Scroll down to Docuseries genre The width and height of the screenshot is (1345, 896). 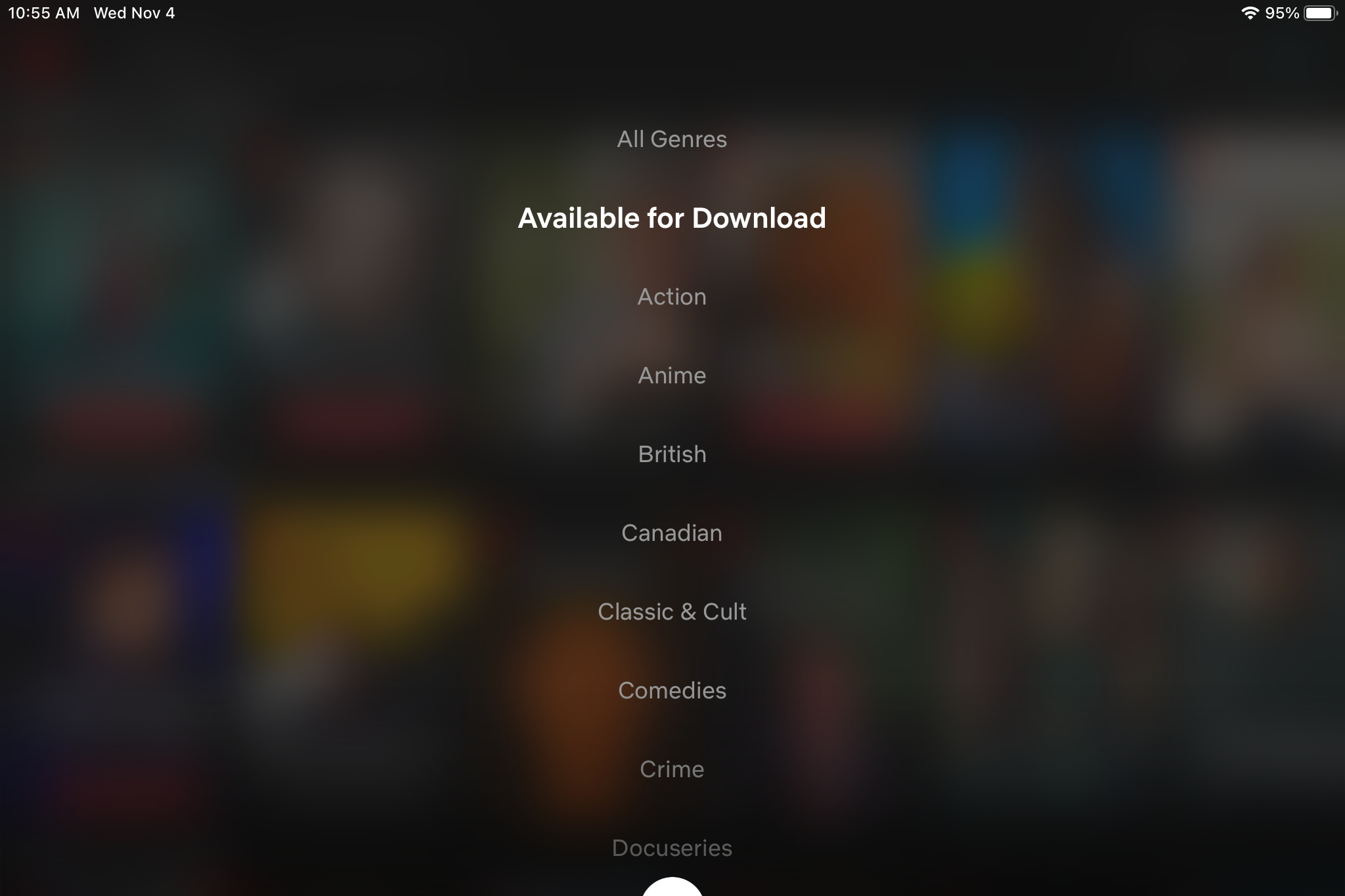pyautogui.click(x=672, y=848)
